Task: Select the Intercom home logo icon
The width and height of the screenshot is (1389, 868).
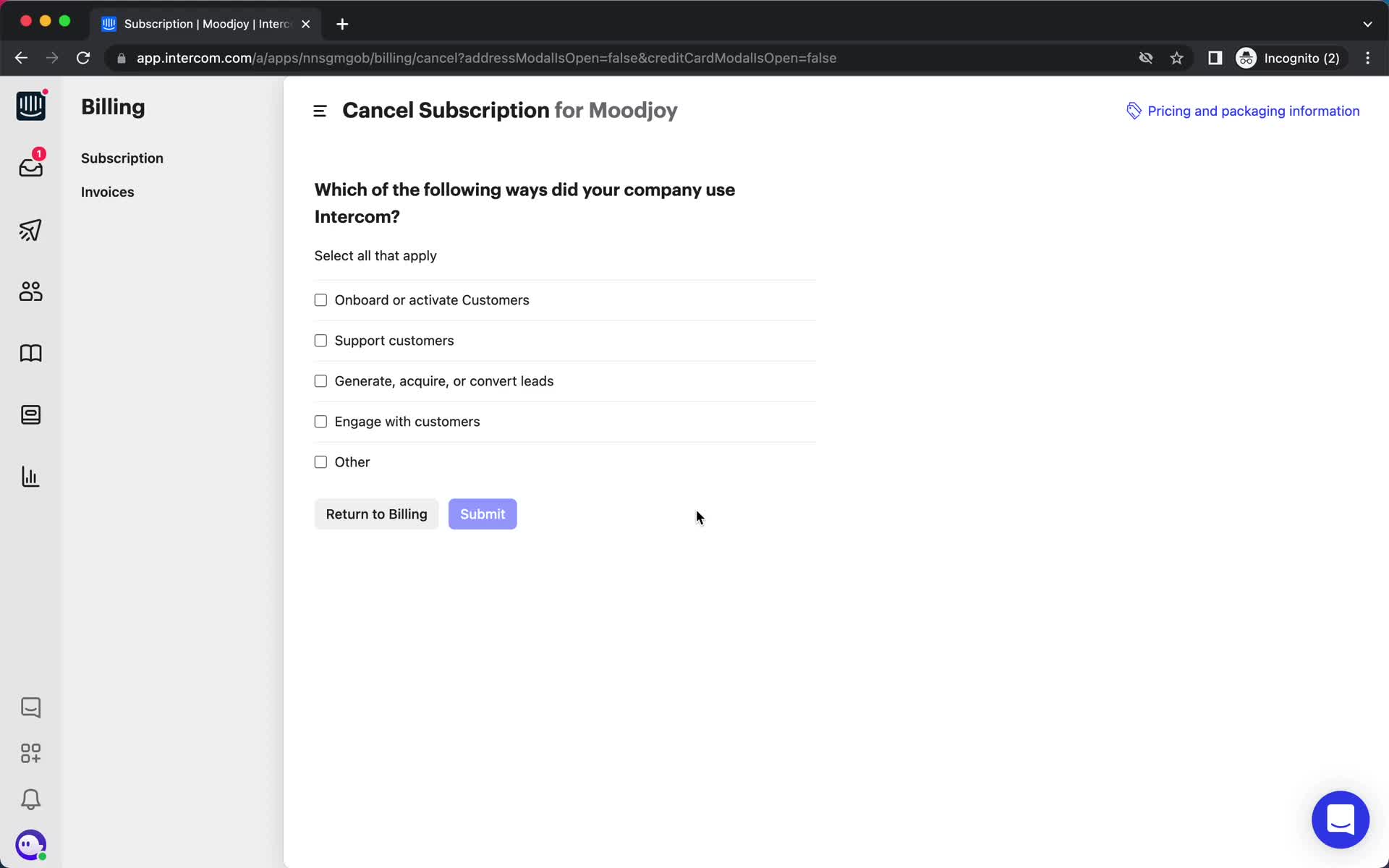Action: coord(30,105)
